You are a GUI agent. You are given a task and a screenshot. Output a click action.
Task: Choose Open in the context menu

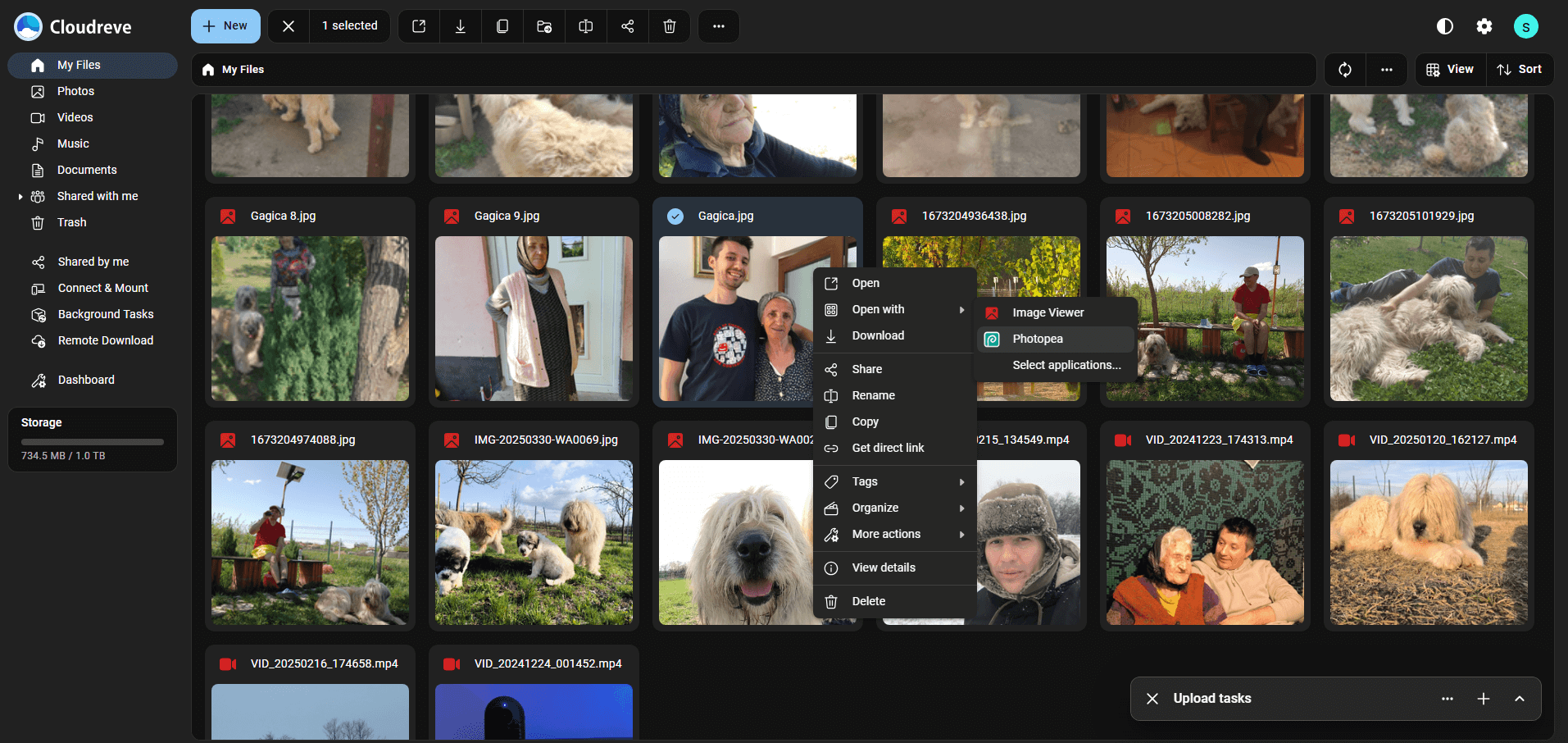pyautogui.click(x=894, y=283)
